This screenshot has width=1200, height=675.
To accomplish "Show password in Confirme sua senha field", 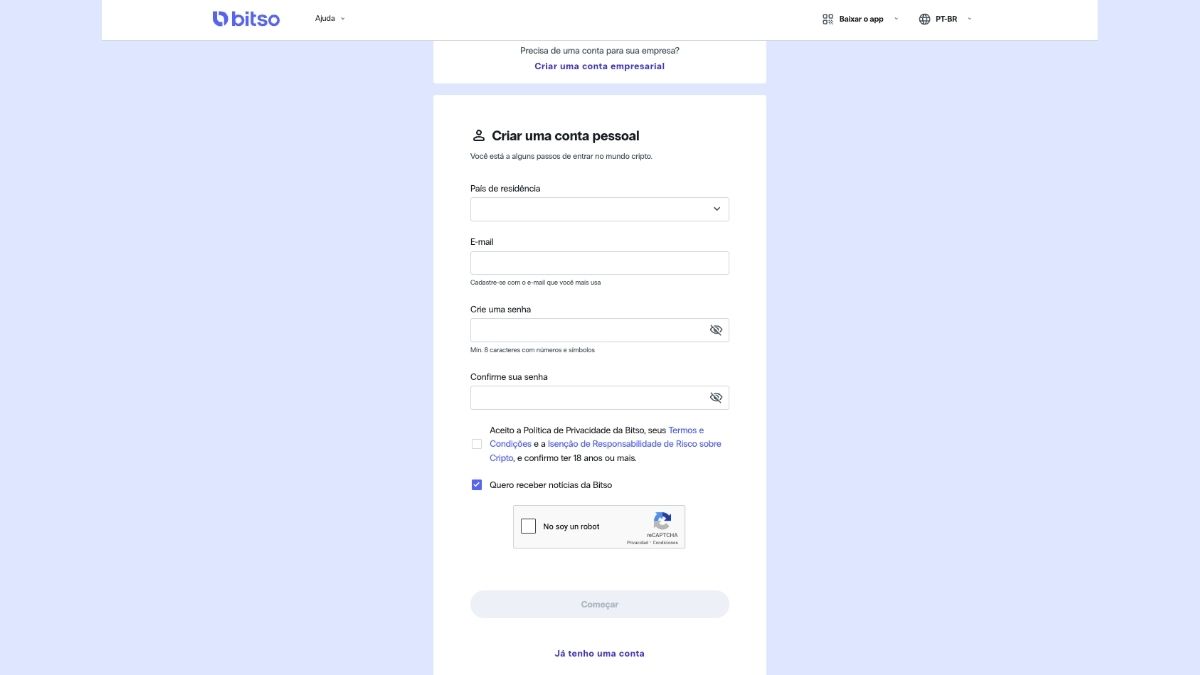I will tap(716, 397).
